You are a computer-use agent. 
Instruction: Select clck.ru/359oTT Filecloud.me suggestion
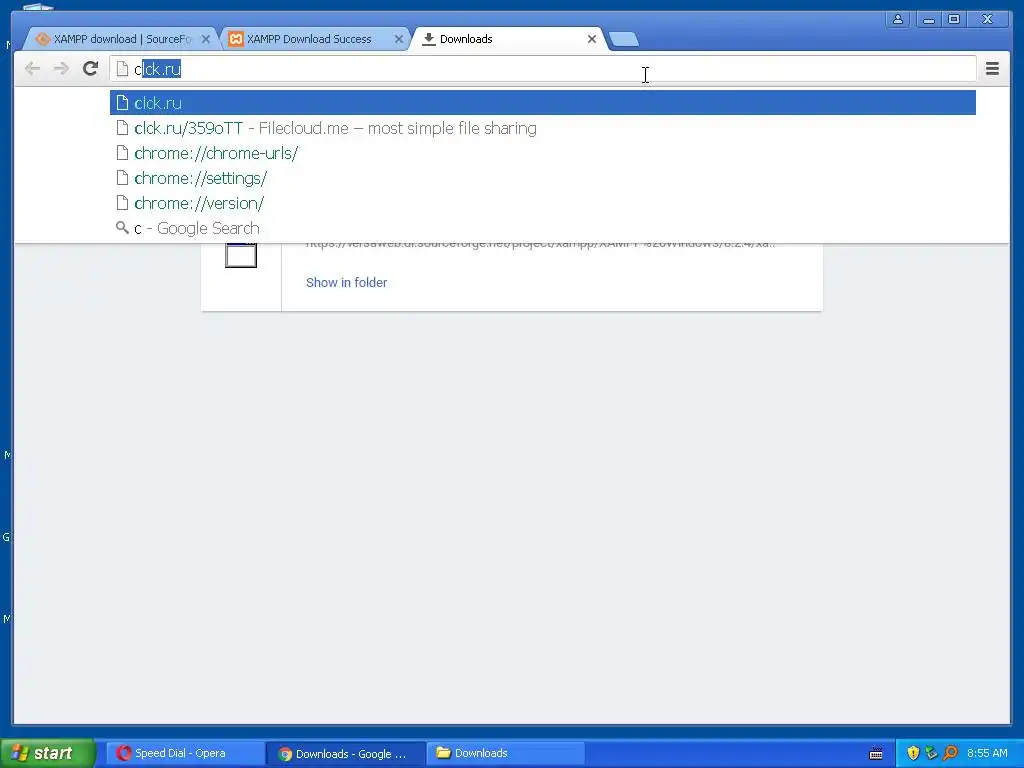[x=543, y=128]
